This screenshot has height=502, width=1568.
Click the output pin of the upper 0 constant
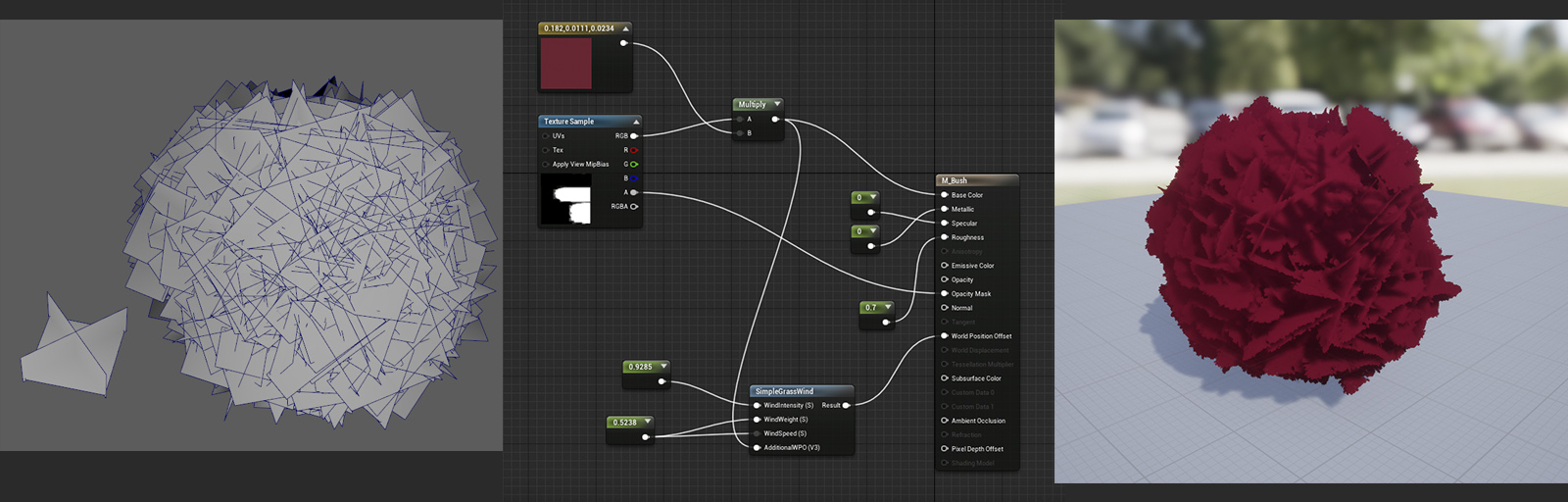pos(870,212)
